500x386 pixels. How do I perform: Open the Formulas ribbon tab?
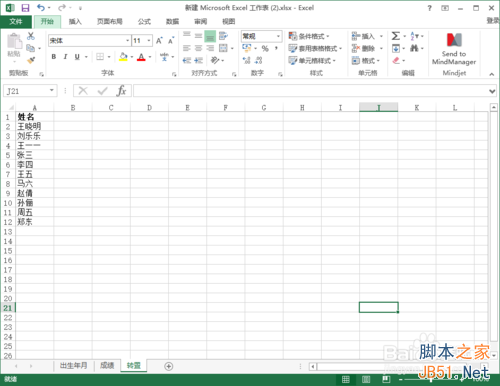(x=144, y=22)
